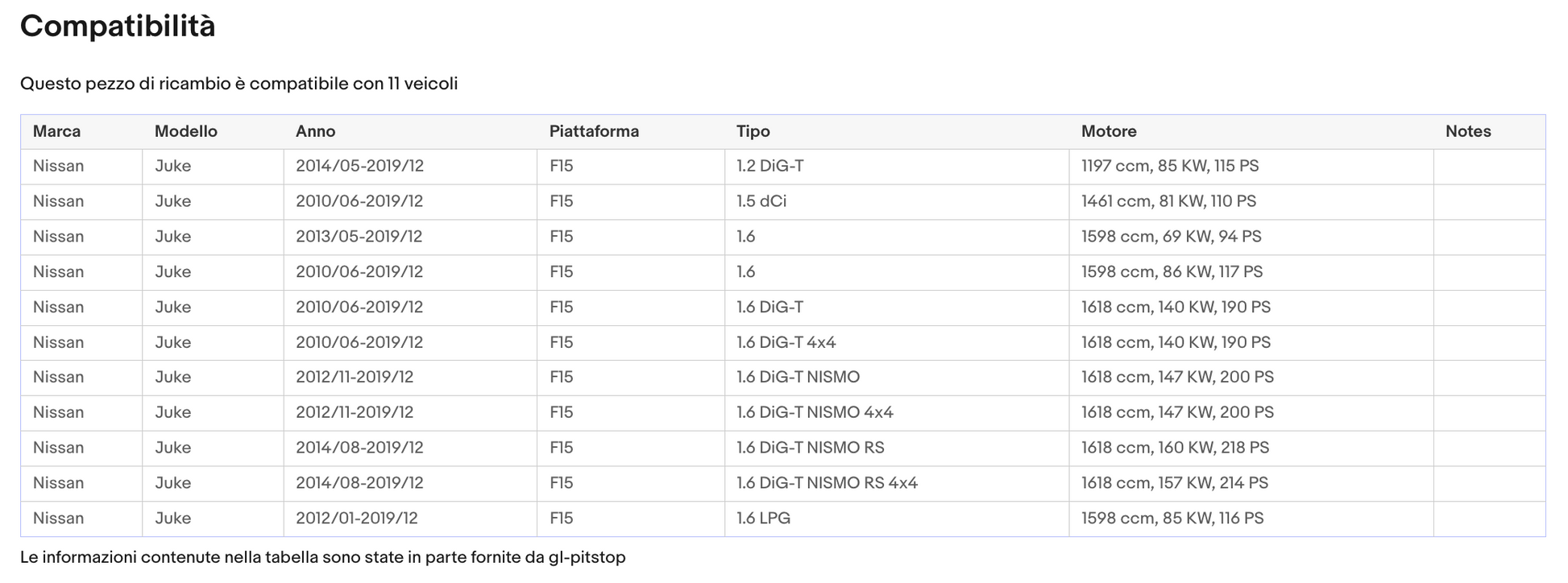Click the 1197 ccm, 85 KW engine cell
This screenshot has width=1568, height=583.
(1169, 166)
